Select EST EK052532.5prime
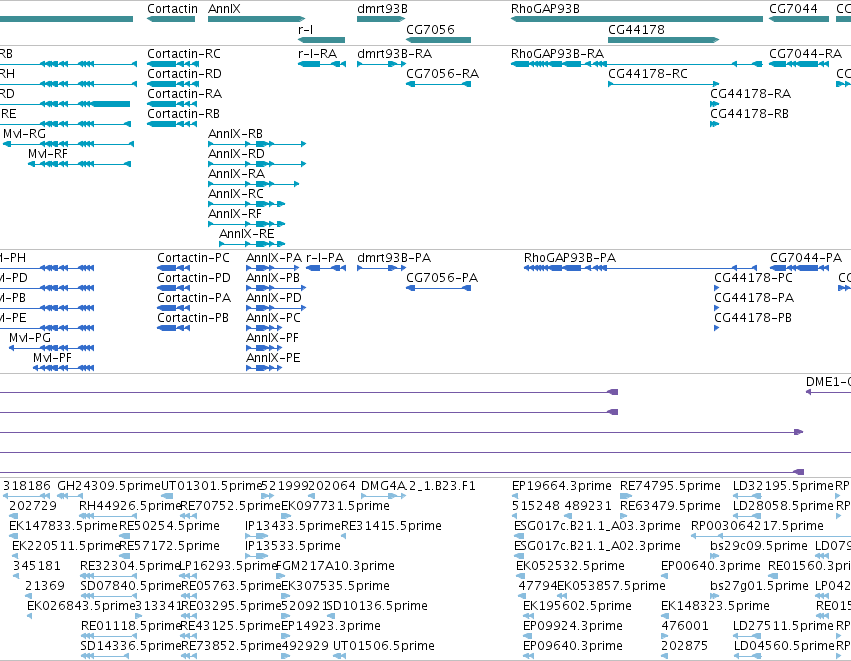The image size is (851, 661). (x=570, y=566)
